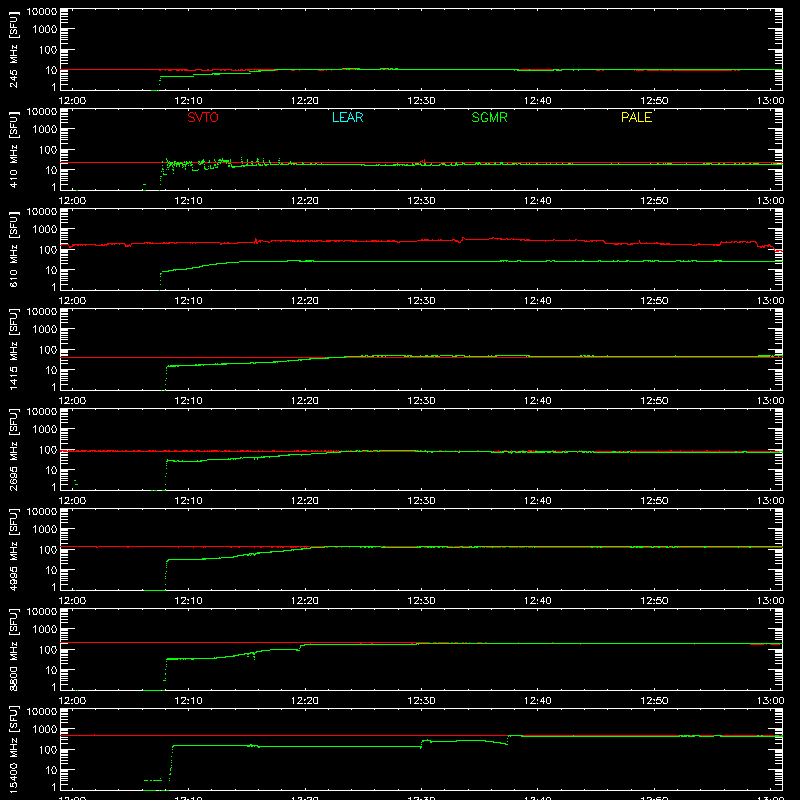Click the noisy SGMR burst in the 410 MHz plot
This screenshot has height=800, width=800.
[x=219, y=164]
